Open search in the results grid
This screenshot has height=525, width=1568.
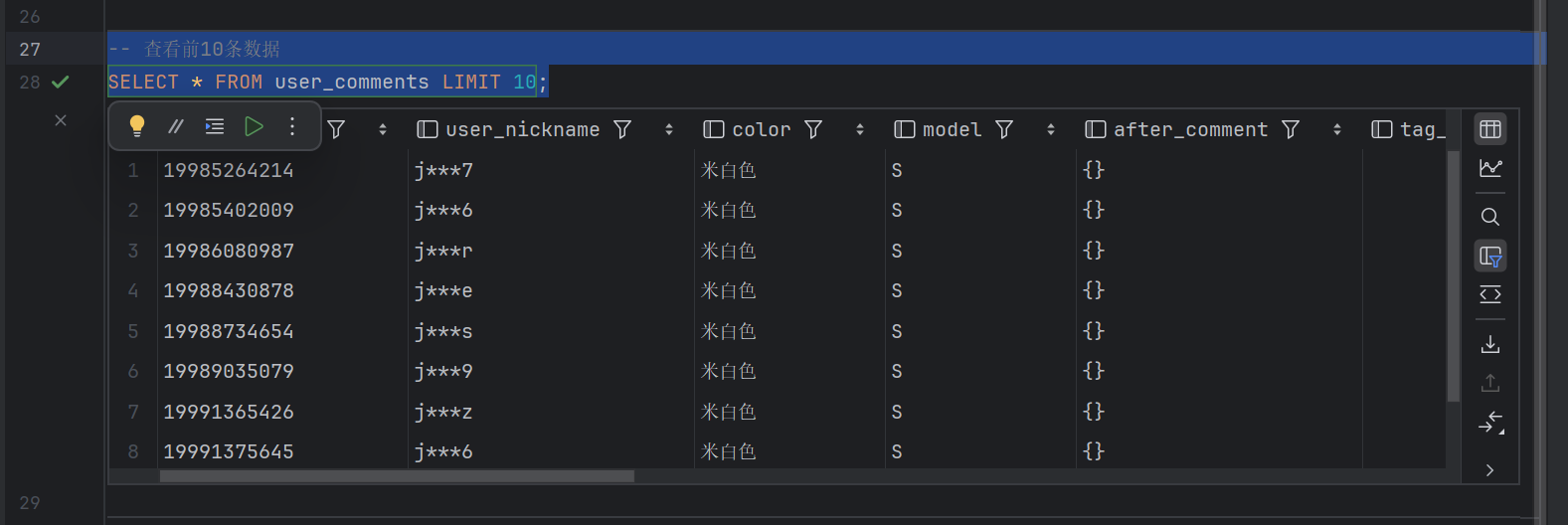point(1489,217)
